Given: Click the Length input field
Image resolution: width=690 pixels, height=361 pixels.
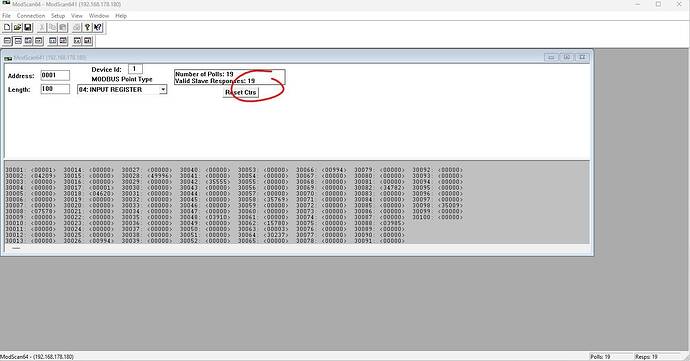Looking at the screenshot, I should click(55, 89).
